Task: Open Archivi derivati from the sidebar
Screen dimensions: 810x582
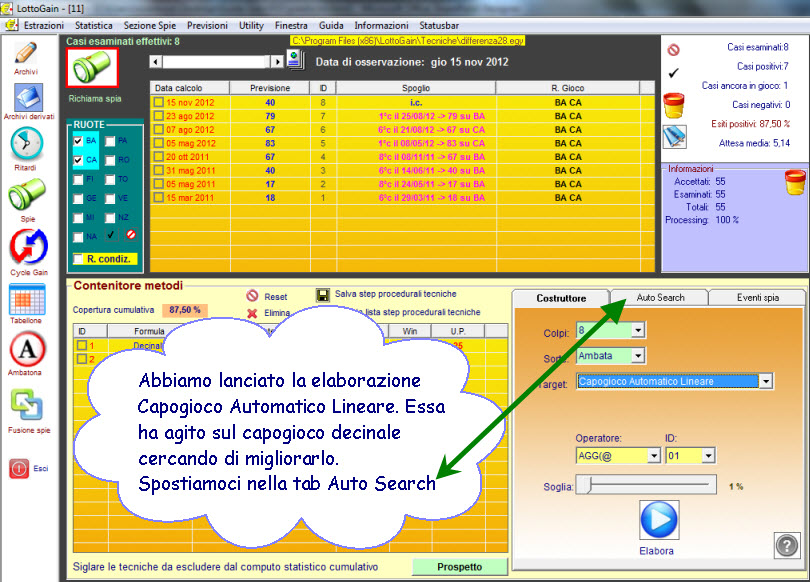Action: tap(28, 97)
